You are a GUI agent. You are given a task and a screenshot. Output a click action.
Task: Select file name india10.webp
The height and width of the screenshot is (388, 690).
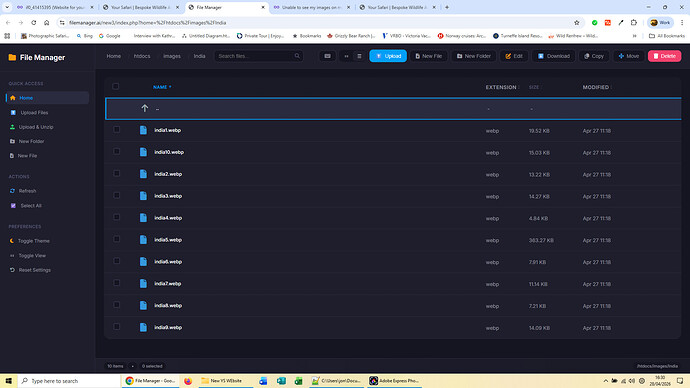169,152
